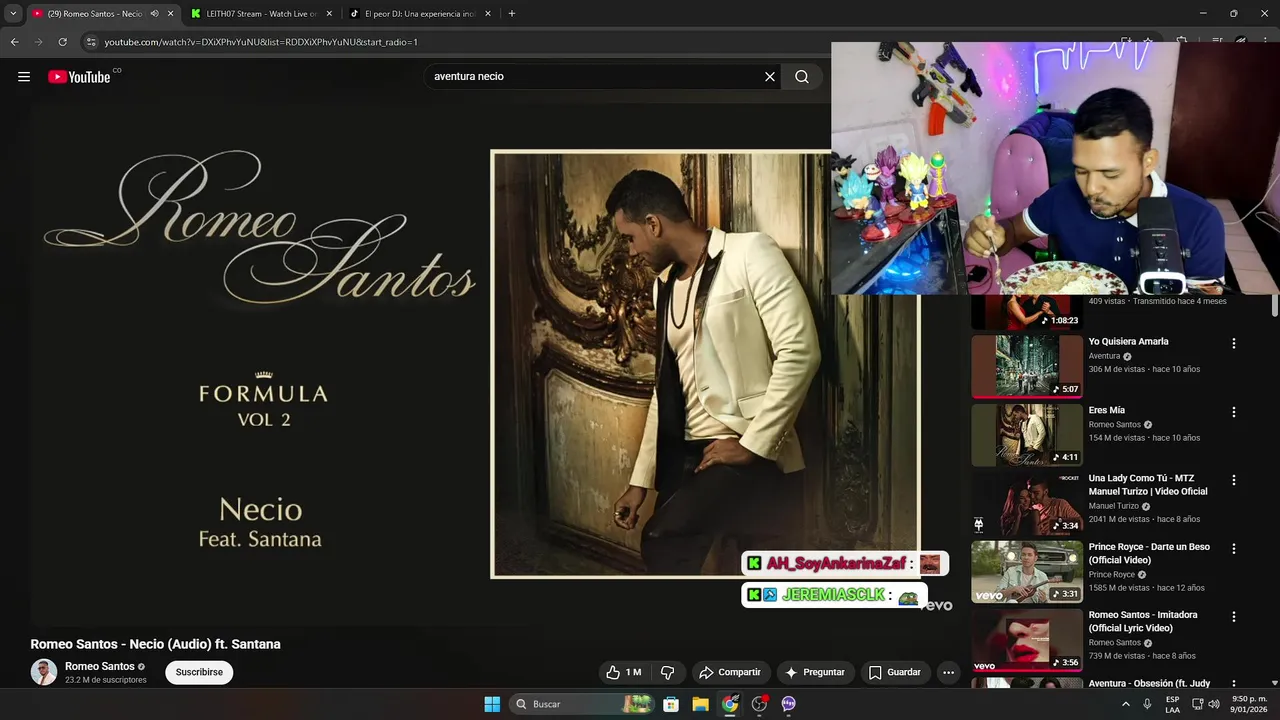Click the vevo logo on the player
This screenshot has width=1280, height=720.
click(x=937, y=605)
